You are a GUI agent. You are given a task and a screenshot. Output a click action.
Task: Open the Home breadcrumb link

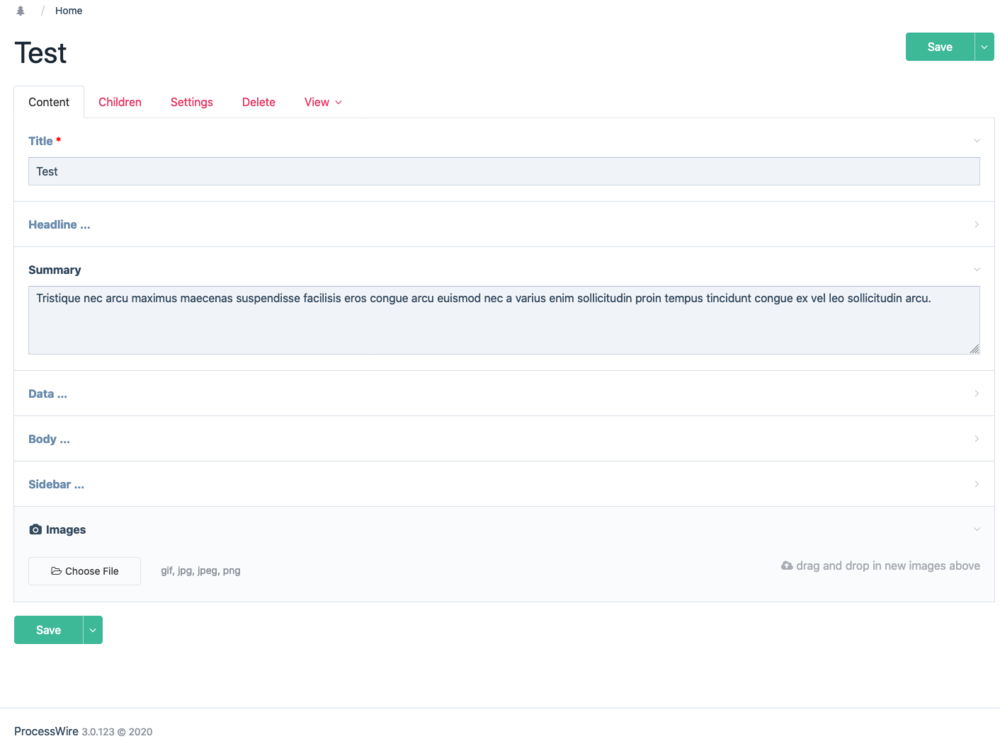tap(69, 11)
